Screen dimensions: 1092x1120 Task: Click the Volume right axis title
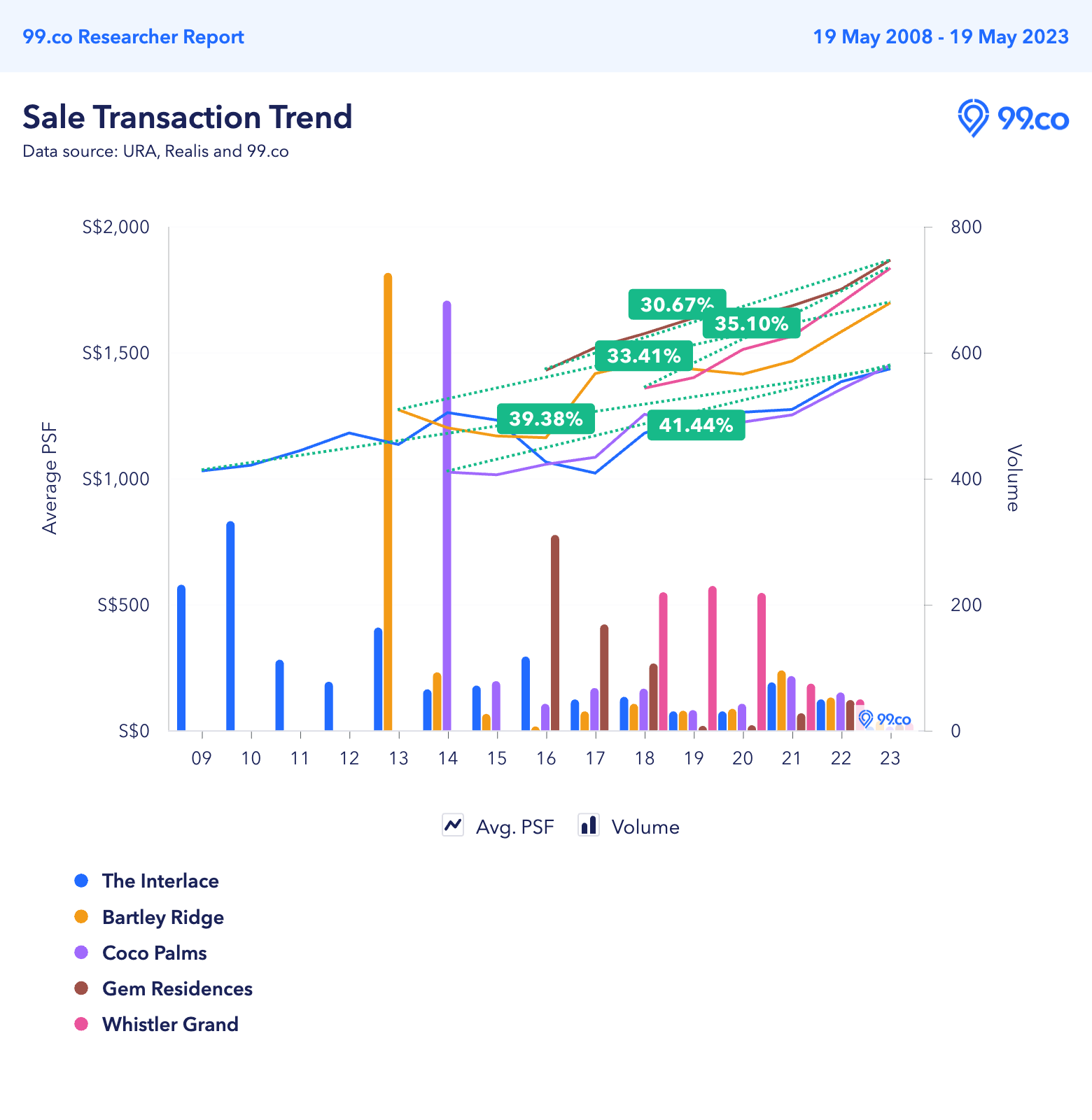point(1013,478)
